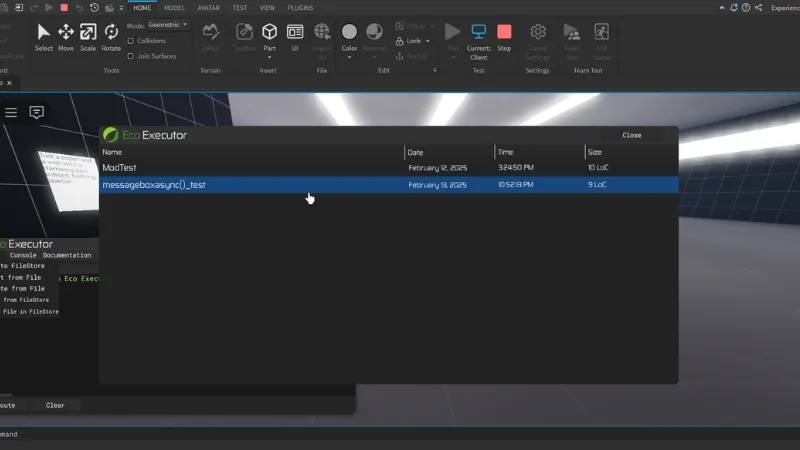Open the in-game hamburger menu
This screenshot has width=800, height=450.
point(11,112)
